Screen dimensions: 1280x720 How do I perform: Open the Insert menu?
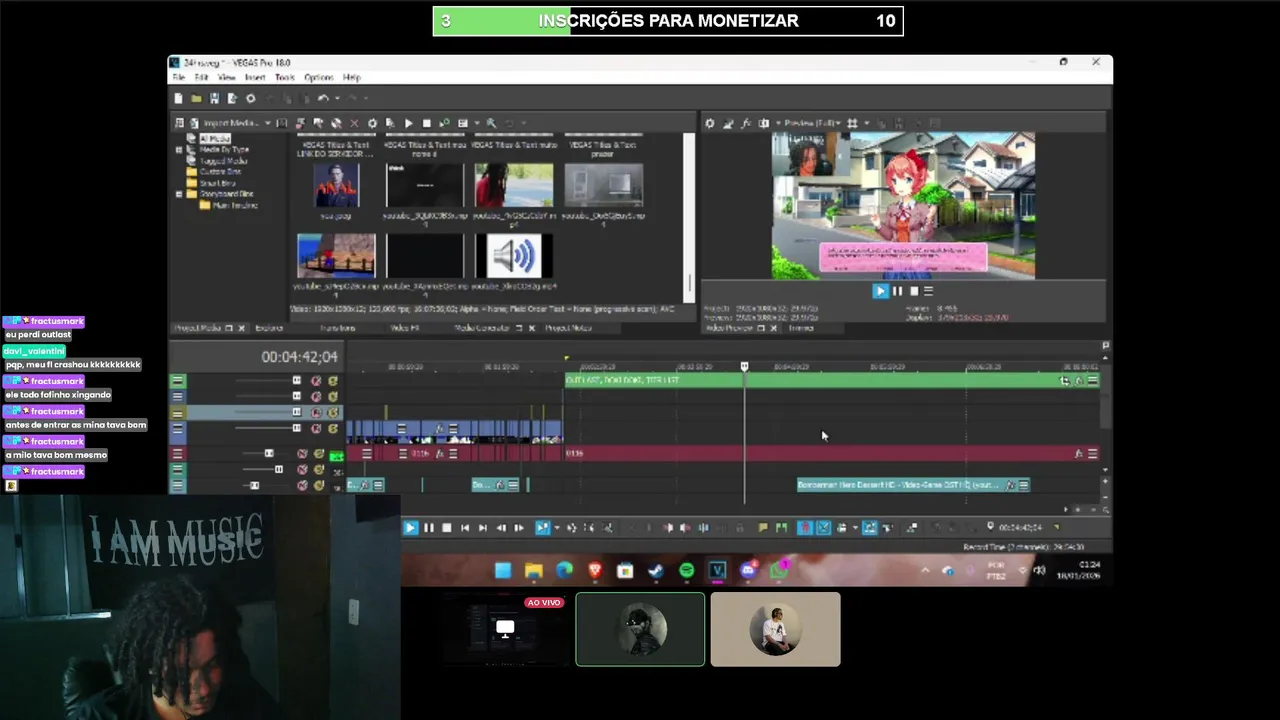(255, 77)
